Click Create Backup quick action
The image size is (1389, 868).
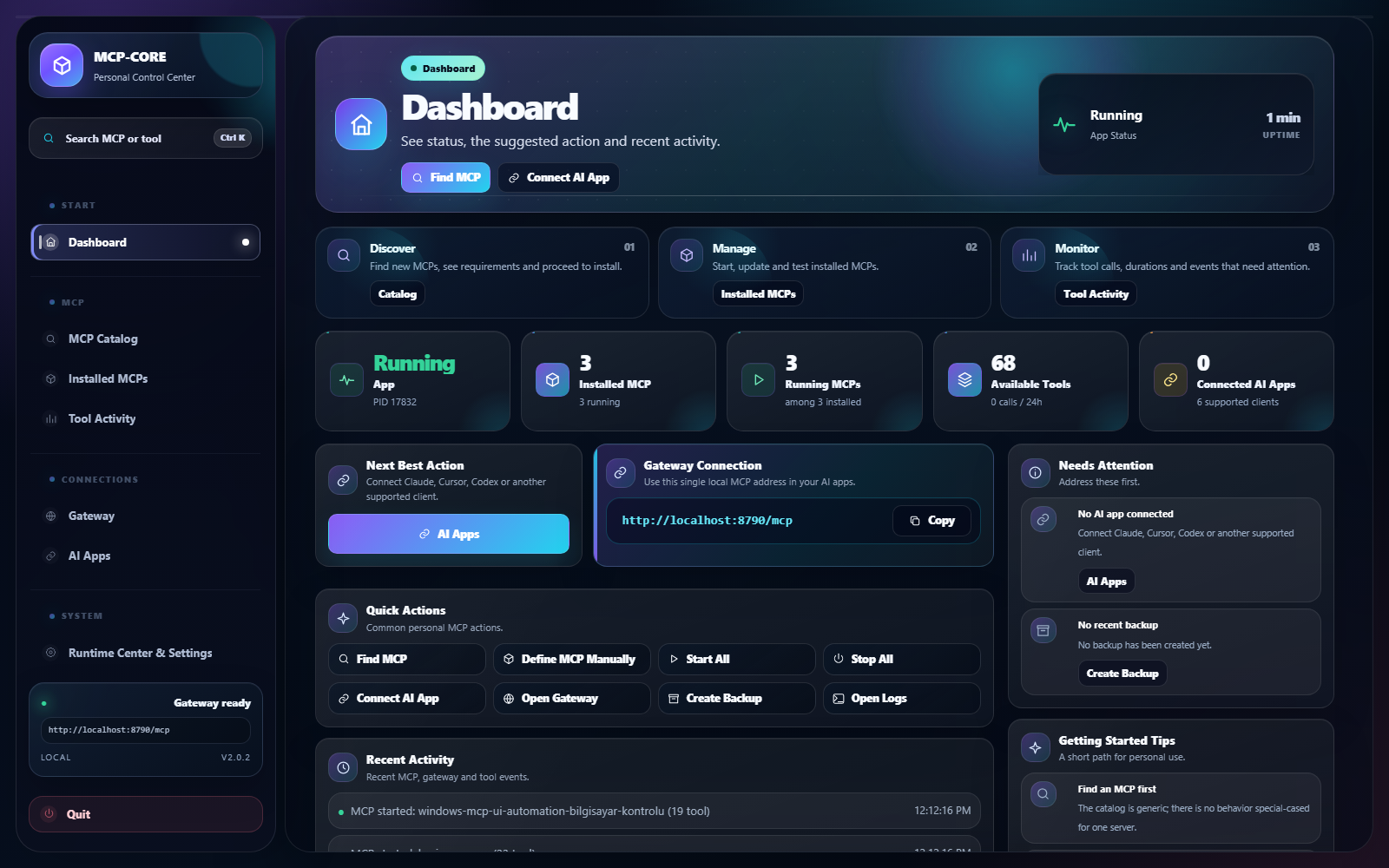click(736, 698)
